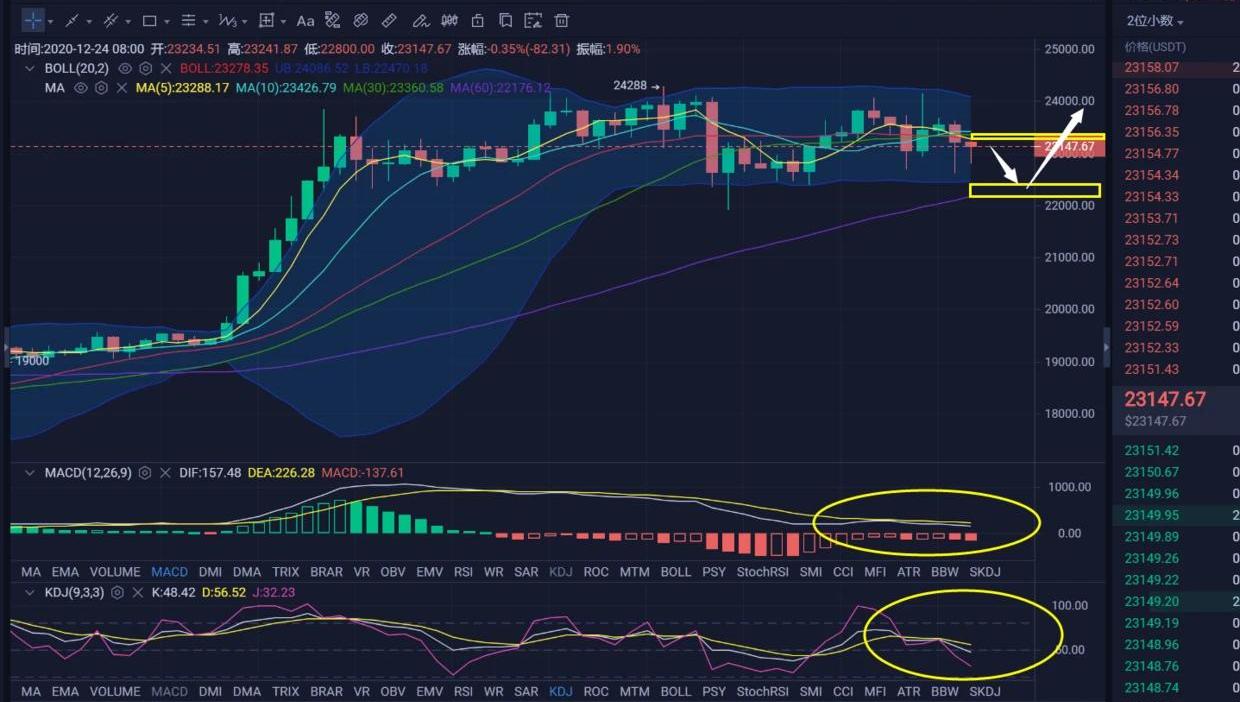Switch MACD panel to RSI indicator
The image size is (1240, 702).
pyautogui.click(x=463, y=572)
